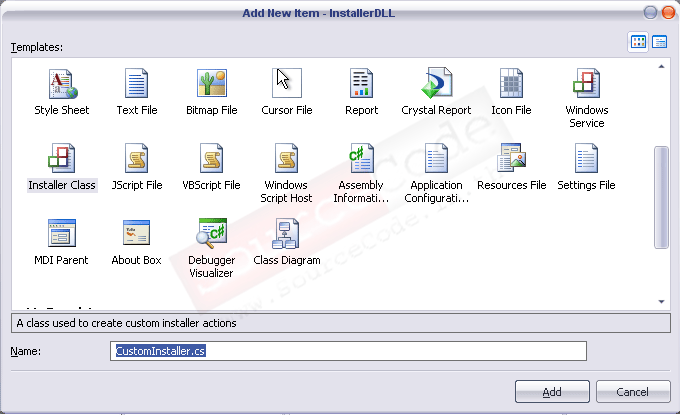Choose the Crystal Report template icon

click(x=437, y=83)
